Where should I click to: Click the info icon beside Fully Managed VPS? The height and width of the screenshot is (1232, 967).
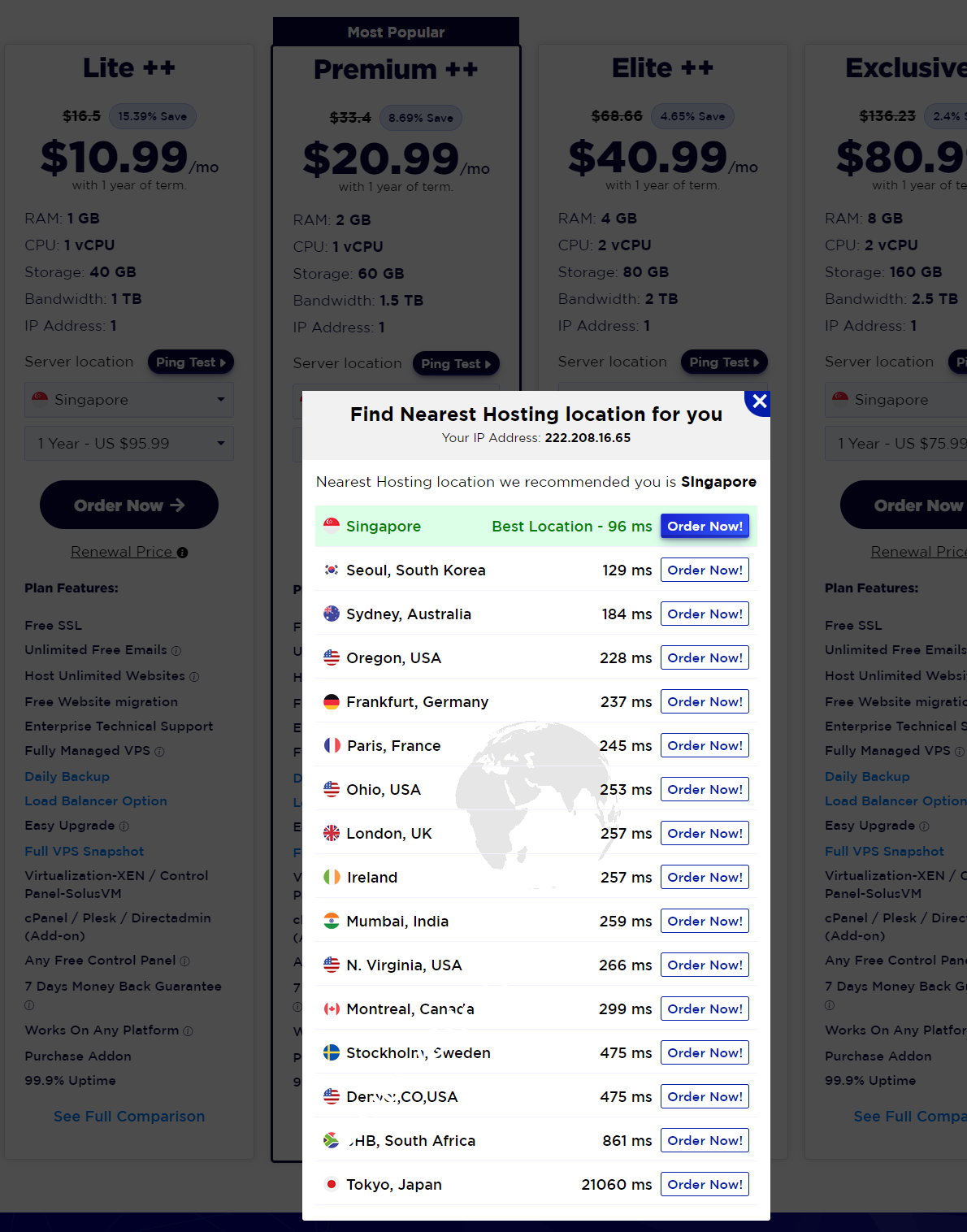[x=159, y=752]
